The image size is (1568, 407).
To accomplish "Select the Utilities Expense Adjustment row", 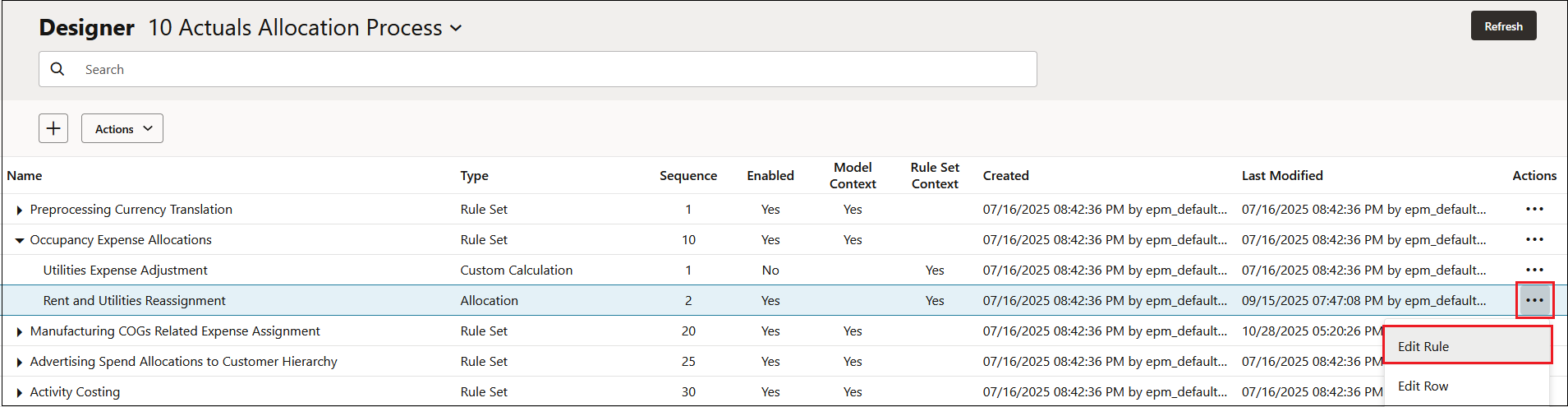I will [x=784, y=270].
